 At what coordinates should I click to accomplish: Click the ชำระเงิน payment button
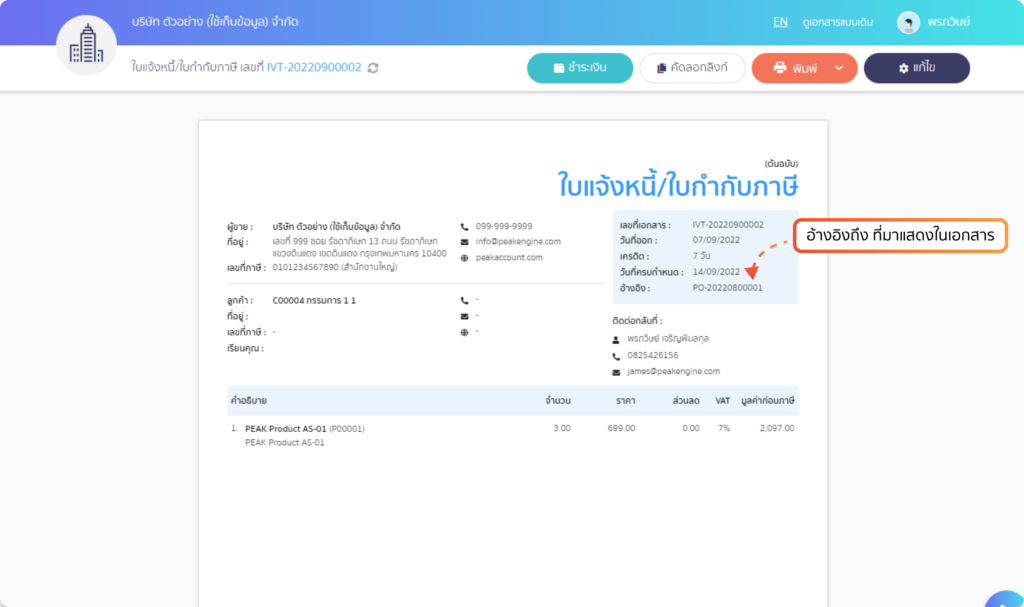580,68
